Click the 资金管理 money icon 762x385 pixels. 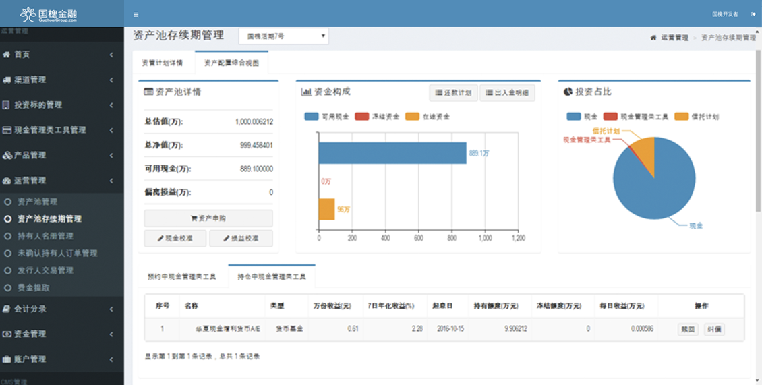click(6, 334)
